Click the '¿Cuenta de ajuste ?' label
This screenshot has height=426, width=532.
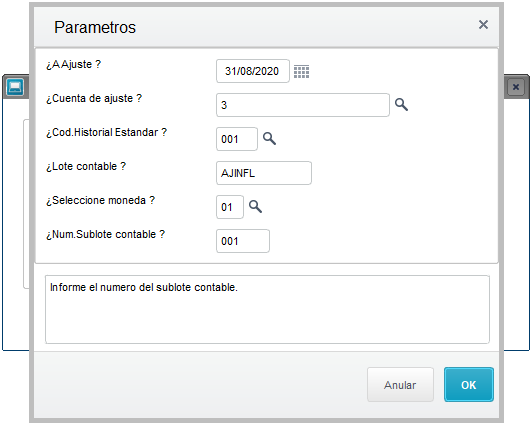pyautogui.click(x=94, y=98)
